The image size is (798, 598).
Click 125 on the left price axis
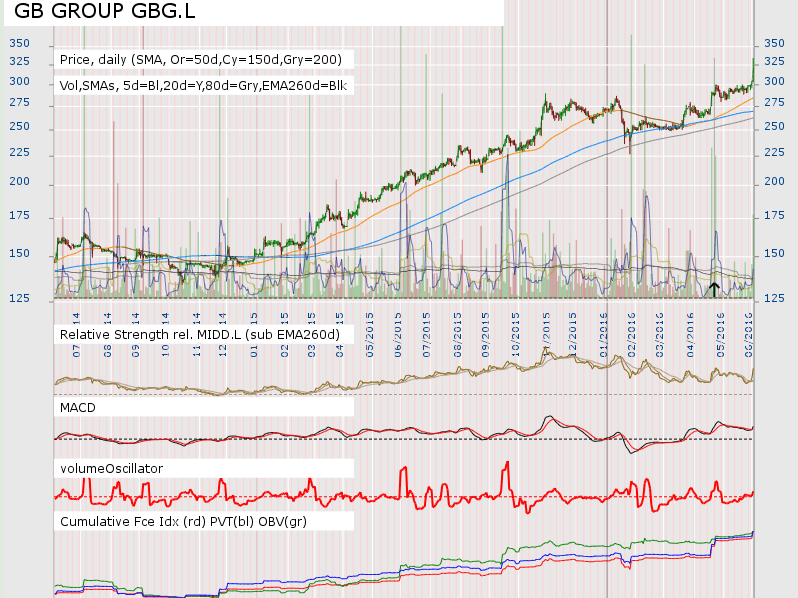coord(19,298)
